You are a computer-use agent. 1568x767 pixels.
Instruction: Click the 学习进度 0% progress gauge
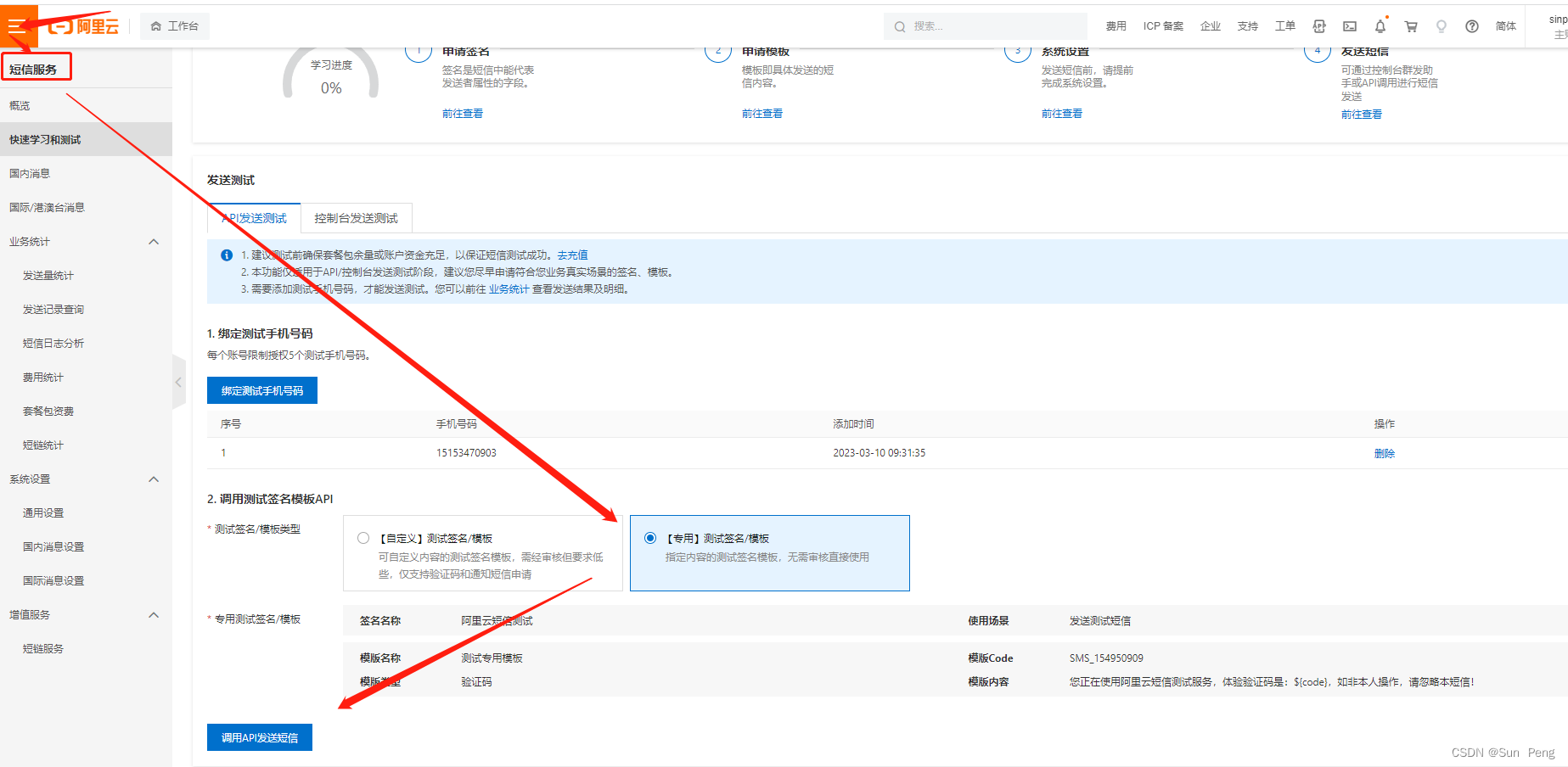(331, 75)
